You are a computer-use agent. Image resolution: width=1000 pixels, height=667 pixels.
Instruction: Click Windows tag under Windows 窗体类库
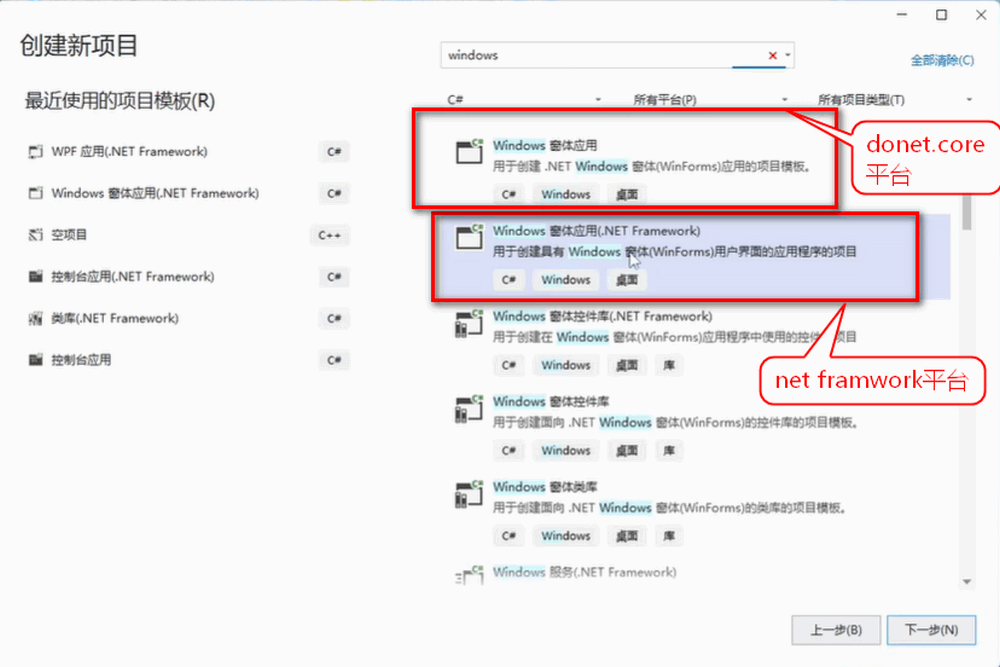(x=566, y=536)
